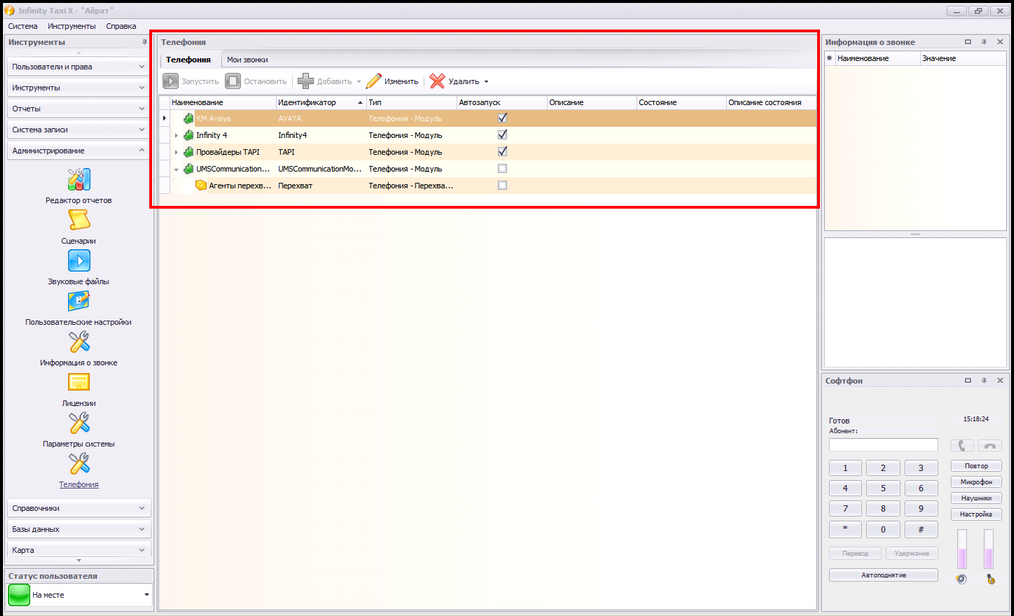Toggle Автозапуск checkbox for Infinity 4
This screenshot has width=1014, height=616.
[x=502, y=135]
